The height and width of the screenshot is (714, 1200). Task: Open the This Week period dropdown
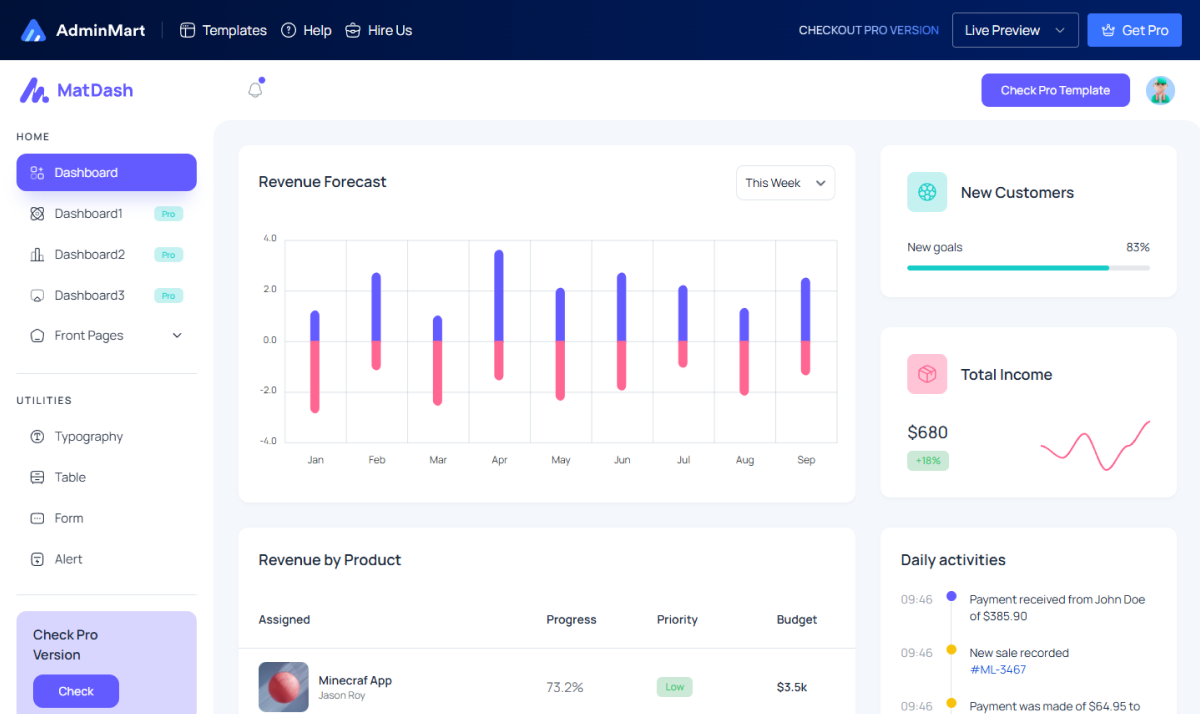pos(785,183)
